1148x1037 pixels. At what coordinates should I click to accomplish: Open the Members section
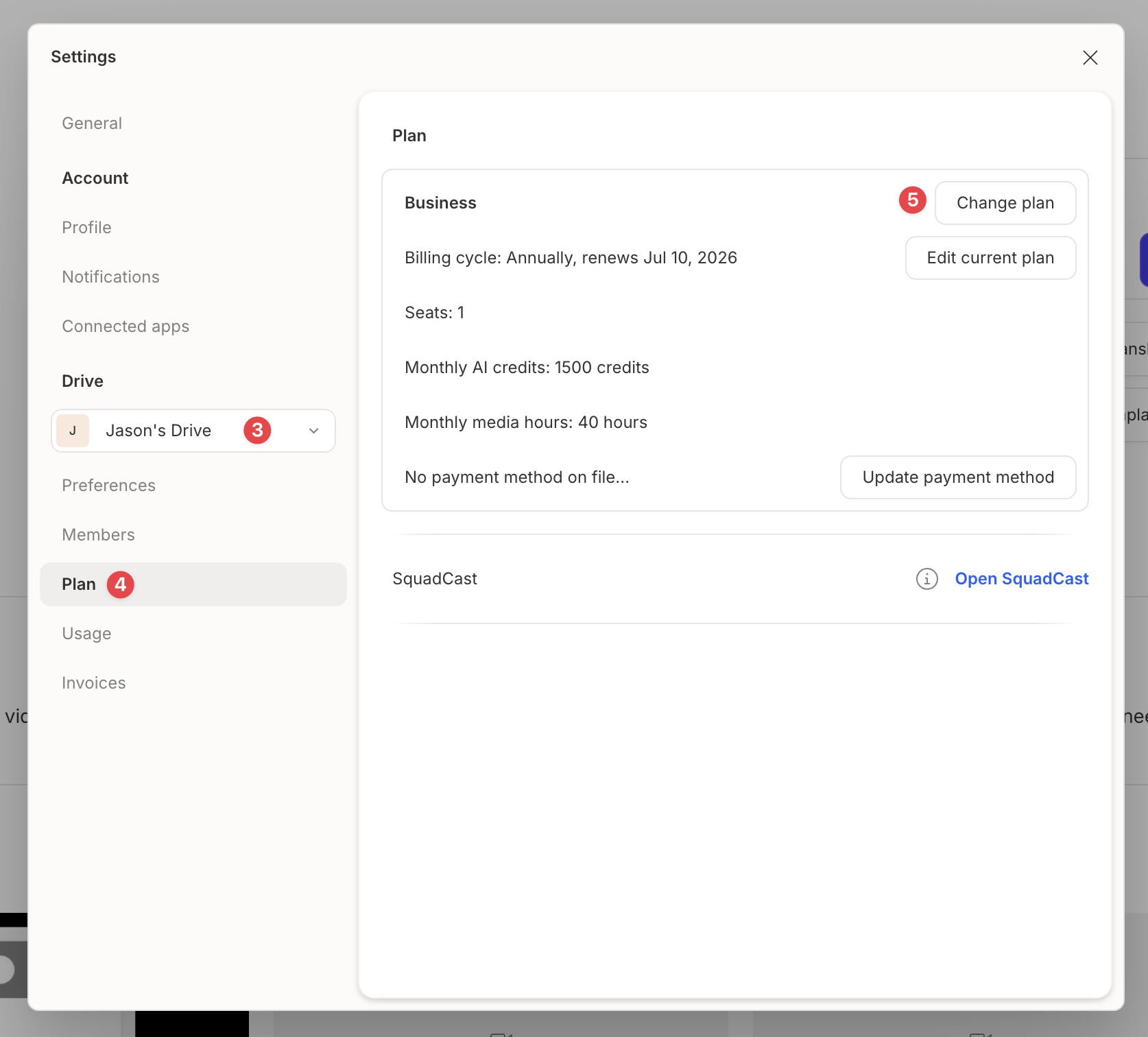coord(98,534)
